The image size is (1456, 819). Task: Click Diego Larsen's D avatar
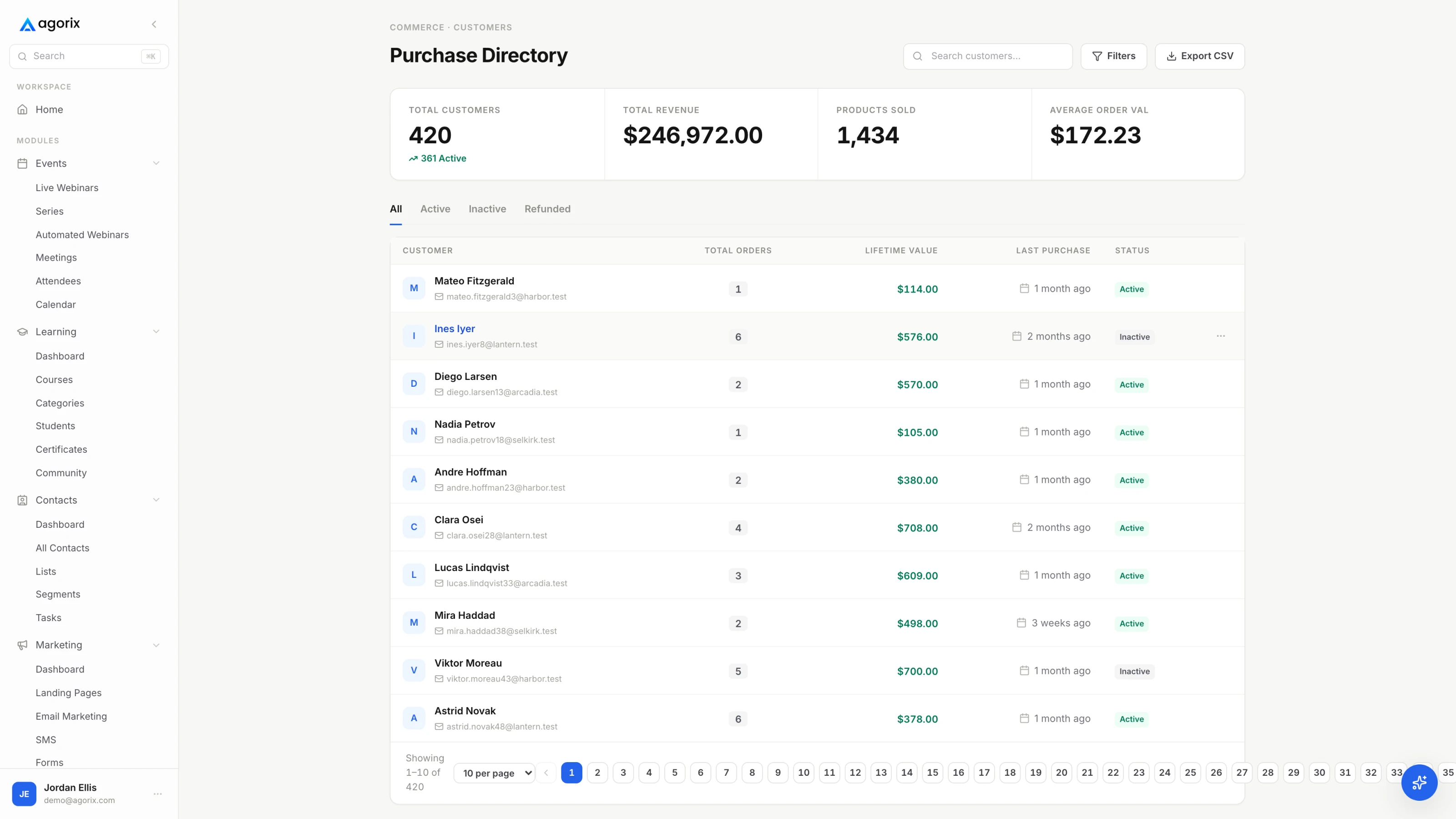tap(414, 384)
